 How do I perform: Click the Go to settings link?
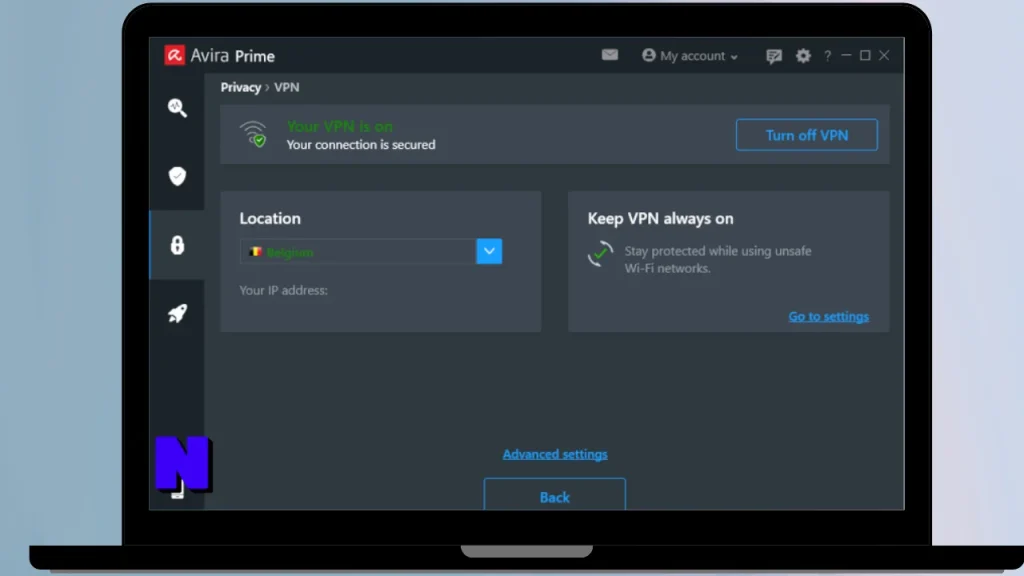click(828, 317)
